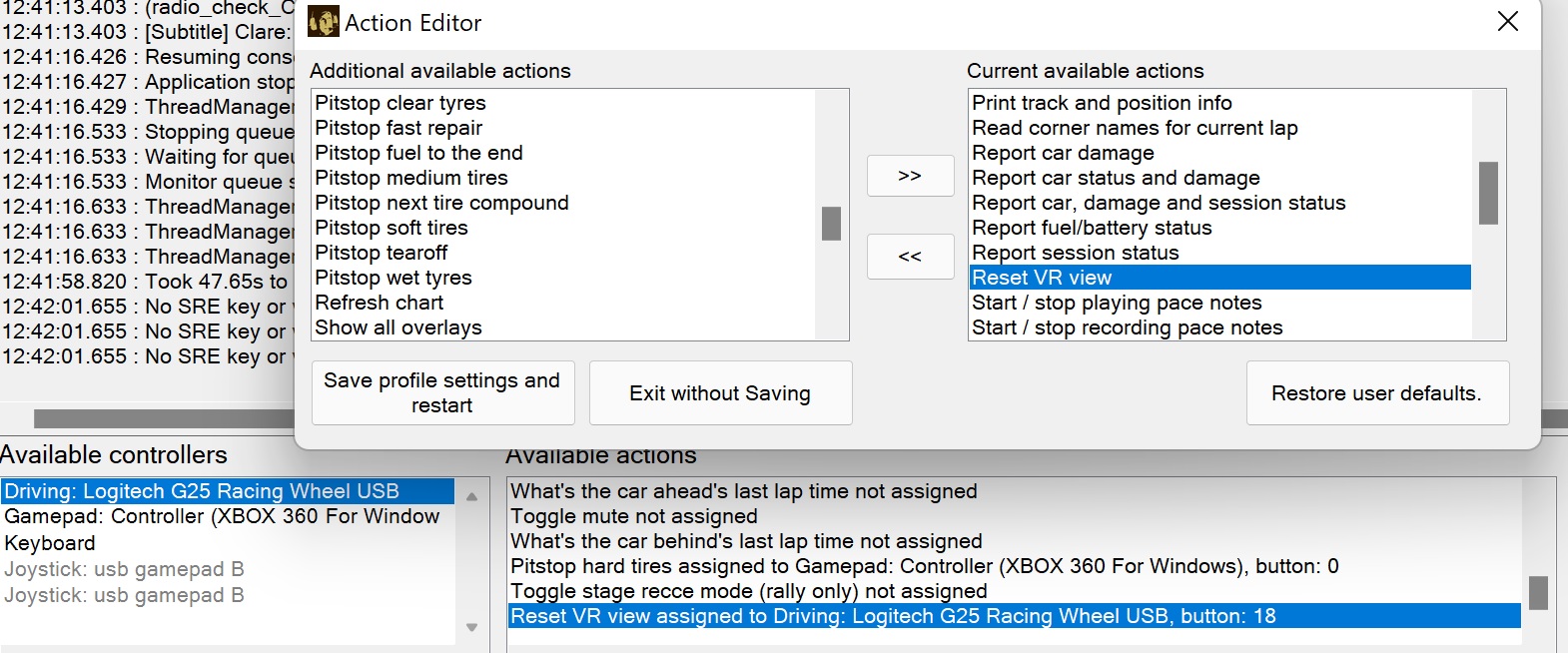The height and width of the screenshot is (653, 1568).
Task: Click Exit without Saving button
Action: coord(720,392)
